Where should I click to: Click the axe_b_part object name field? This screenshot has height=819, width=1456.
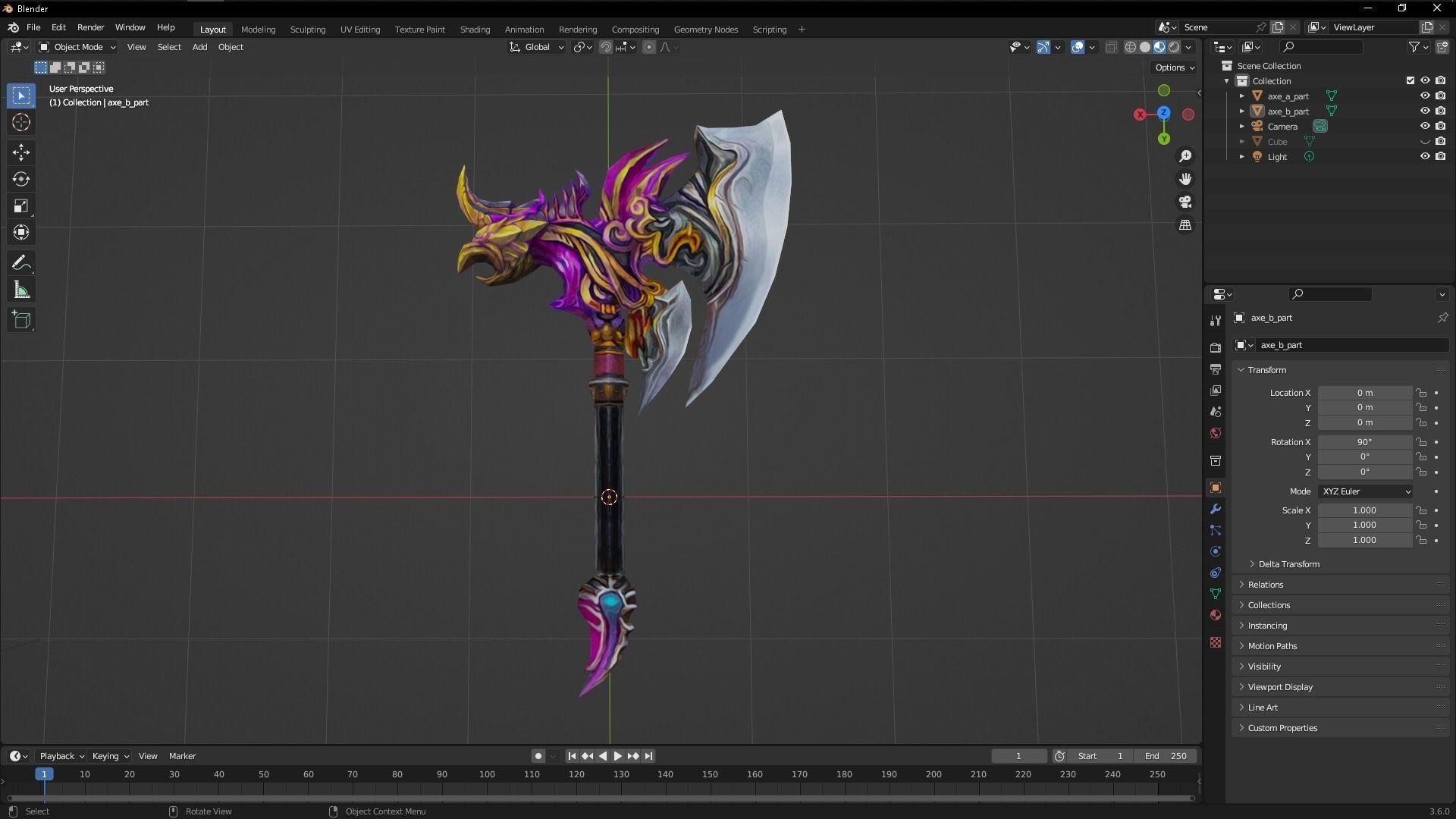click(1351, 345)
